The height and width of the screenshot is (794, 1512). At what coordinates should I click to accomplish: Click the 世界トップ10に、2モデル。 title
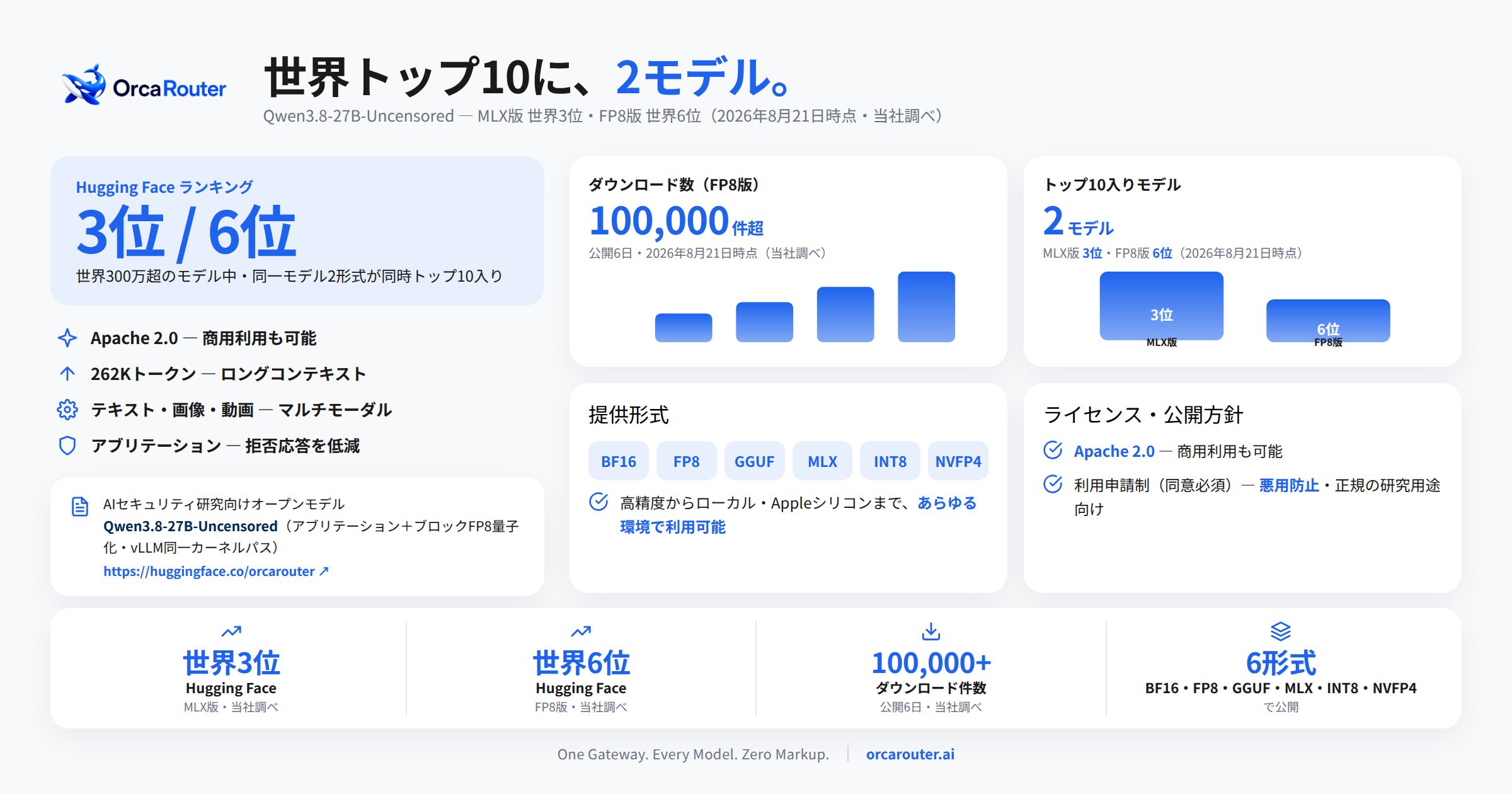tap(527, 77)
